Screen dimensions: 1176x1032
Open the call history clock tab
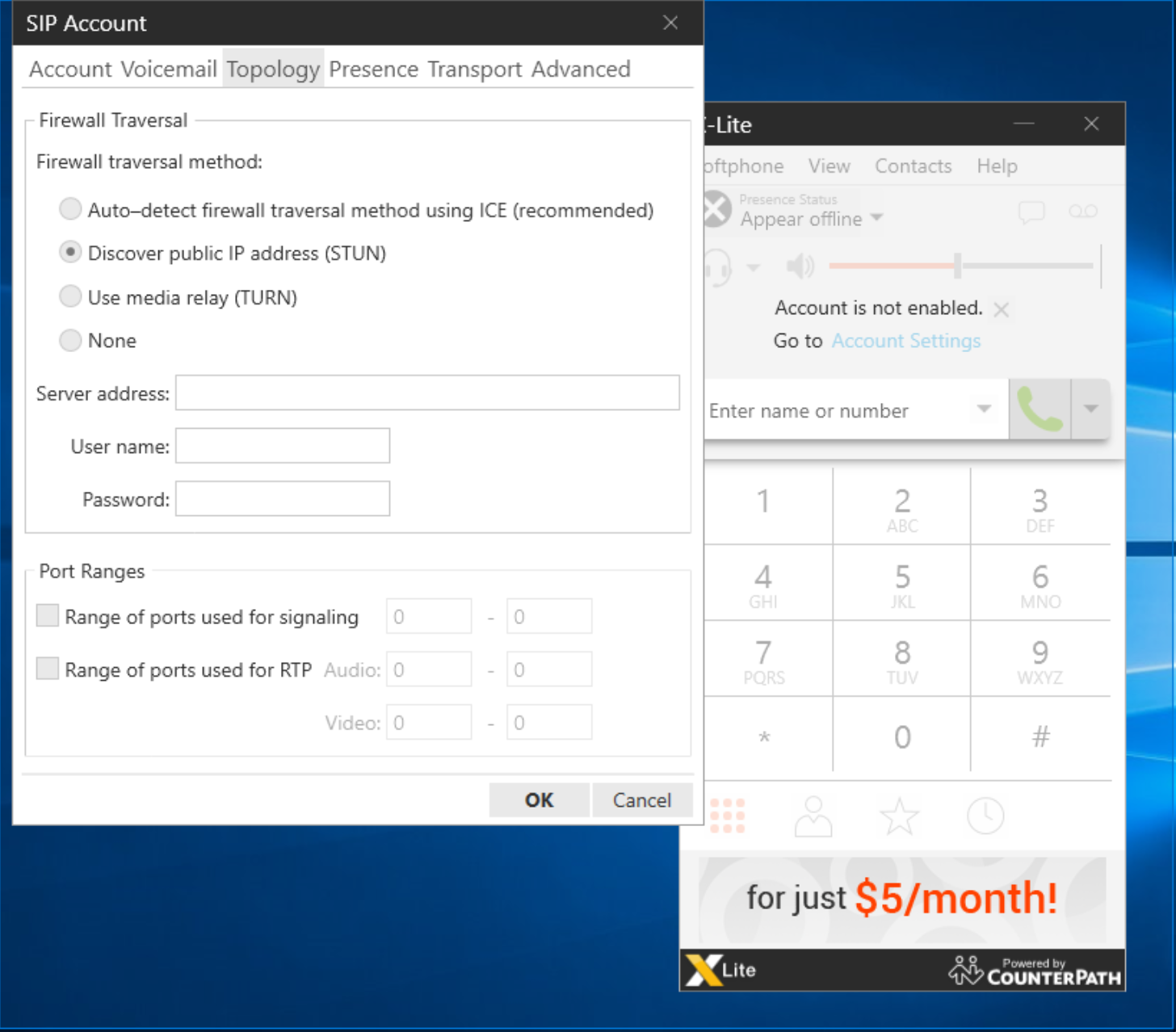tap(985, 816)
